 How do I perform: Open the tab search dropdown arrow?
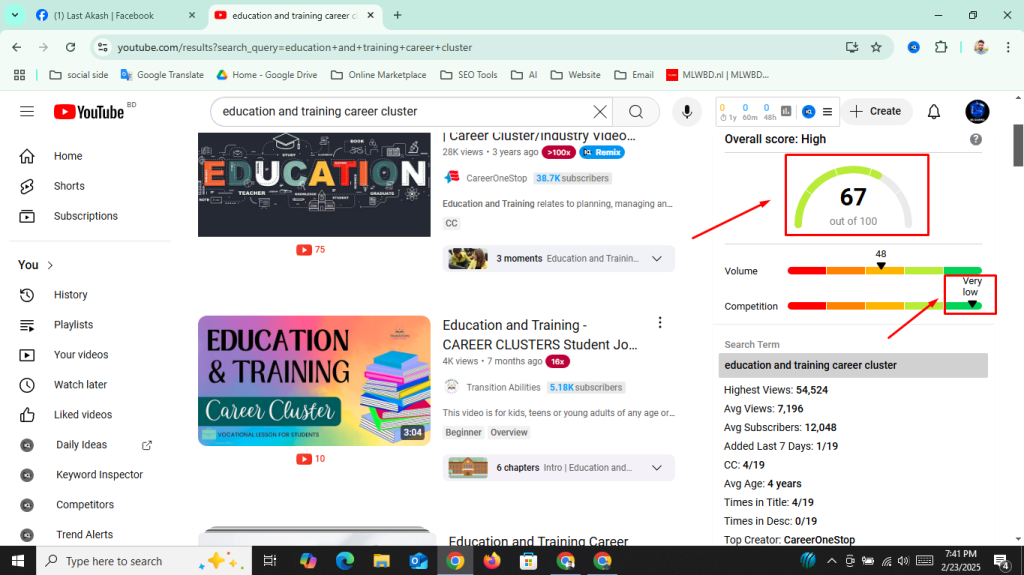pyautogui.click(x=14, y=15)
